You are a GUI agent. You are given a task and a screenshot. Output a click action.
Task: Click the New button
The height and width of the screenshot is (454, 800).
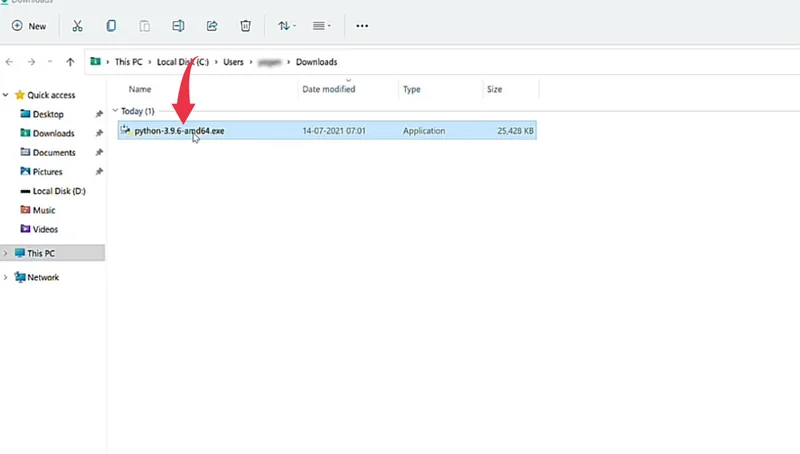(29, 26)
